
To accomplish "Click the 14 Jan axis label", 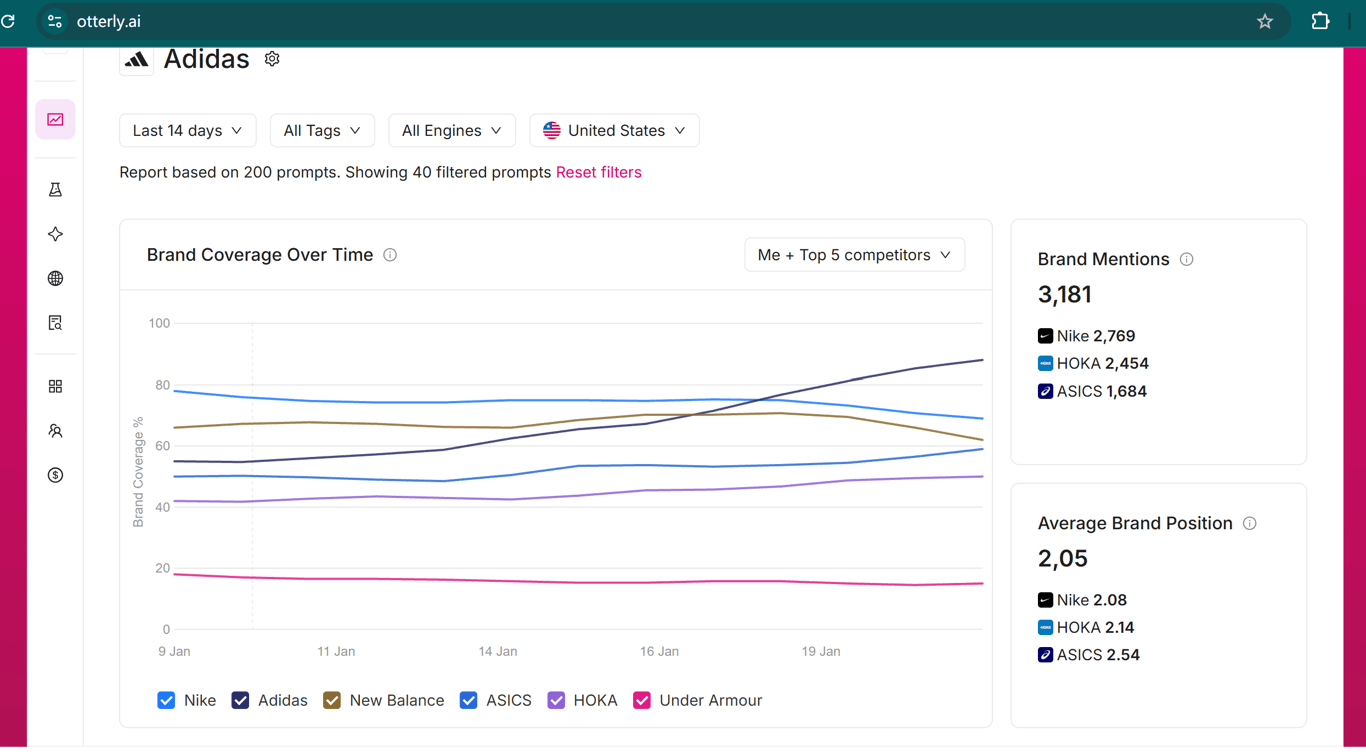I will pos(498,651).
